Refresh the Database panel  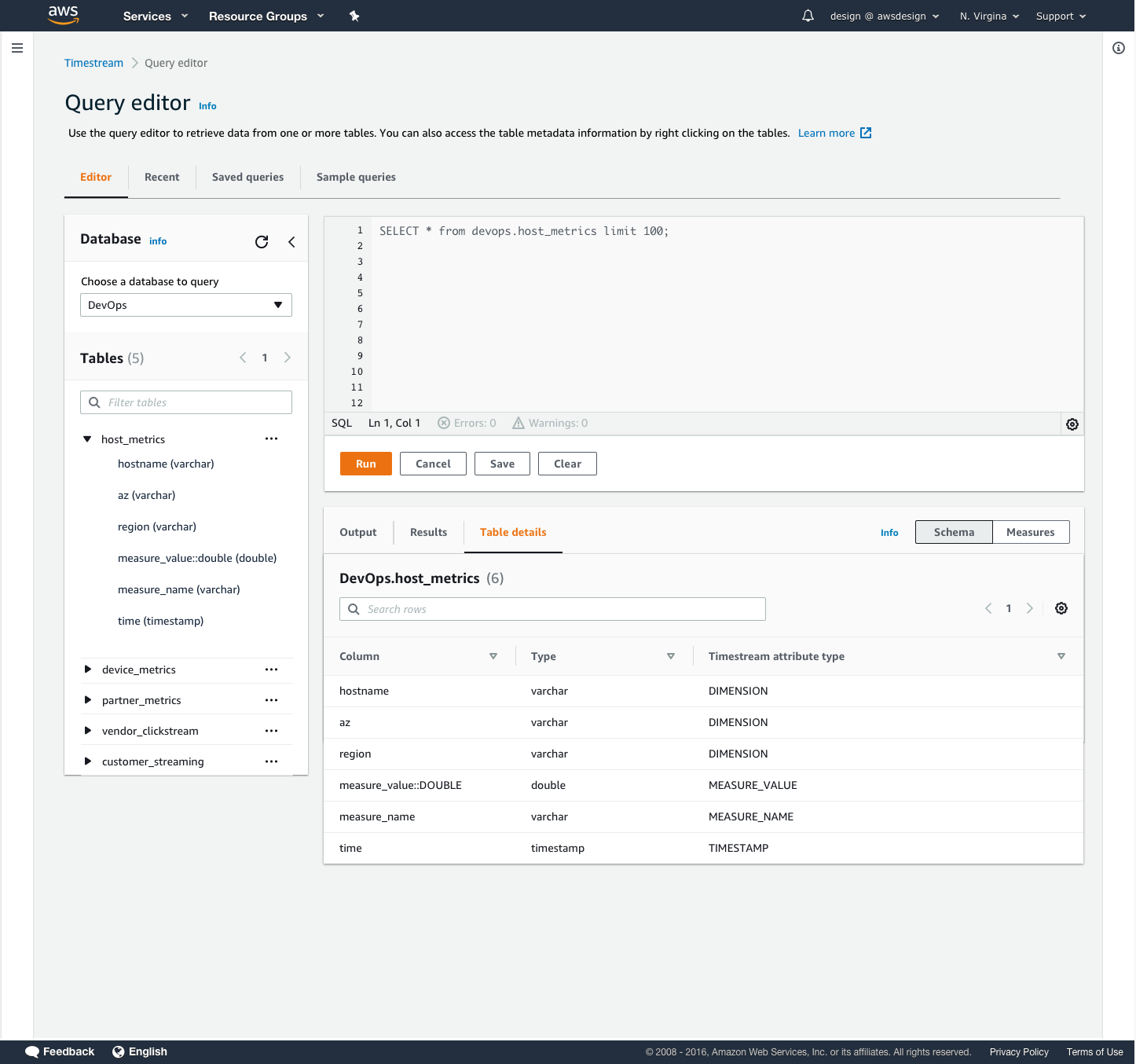(262, 241)
